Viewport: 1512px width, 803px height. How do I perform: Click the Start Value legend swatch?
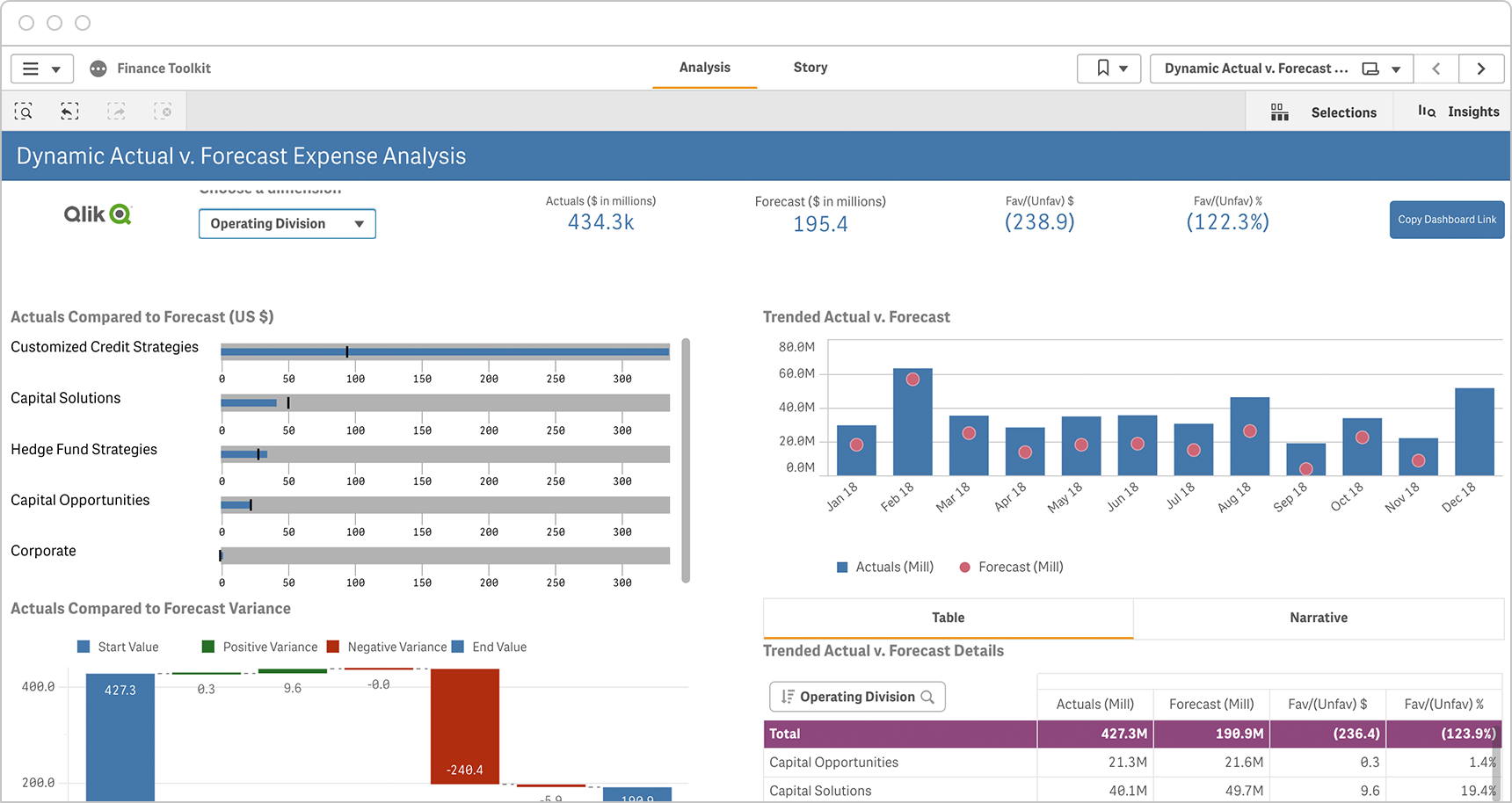[x=84, y=647]
